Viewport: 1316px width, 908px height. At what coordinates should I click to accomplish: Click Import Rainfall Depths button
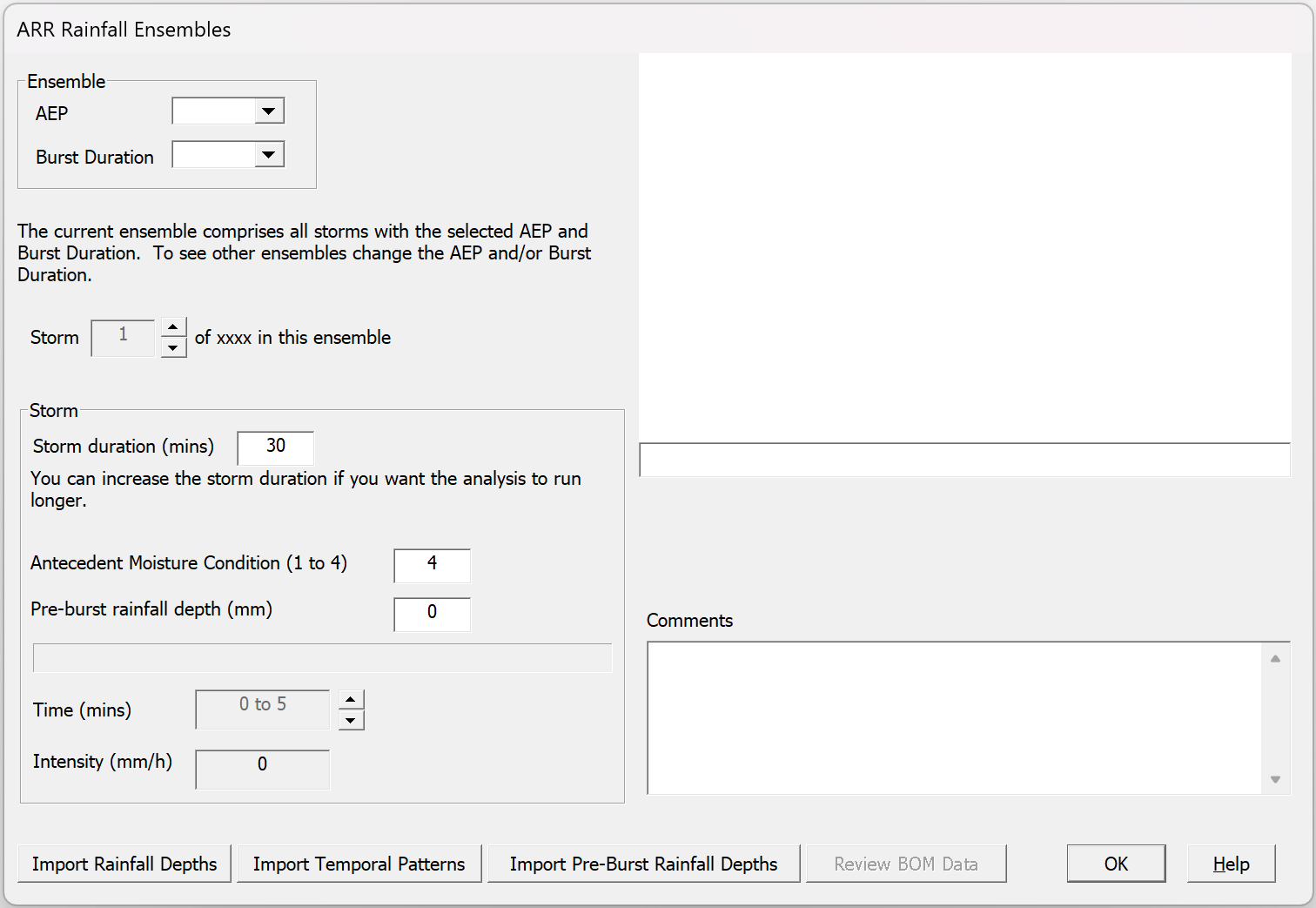124,864
